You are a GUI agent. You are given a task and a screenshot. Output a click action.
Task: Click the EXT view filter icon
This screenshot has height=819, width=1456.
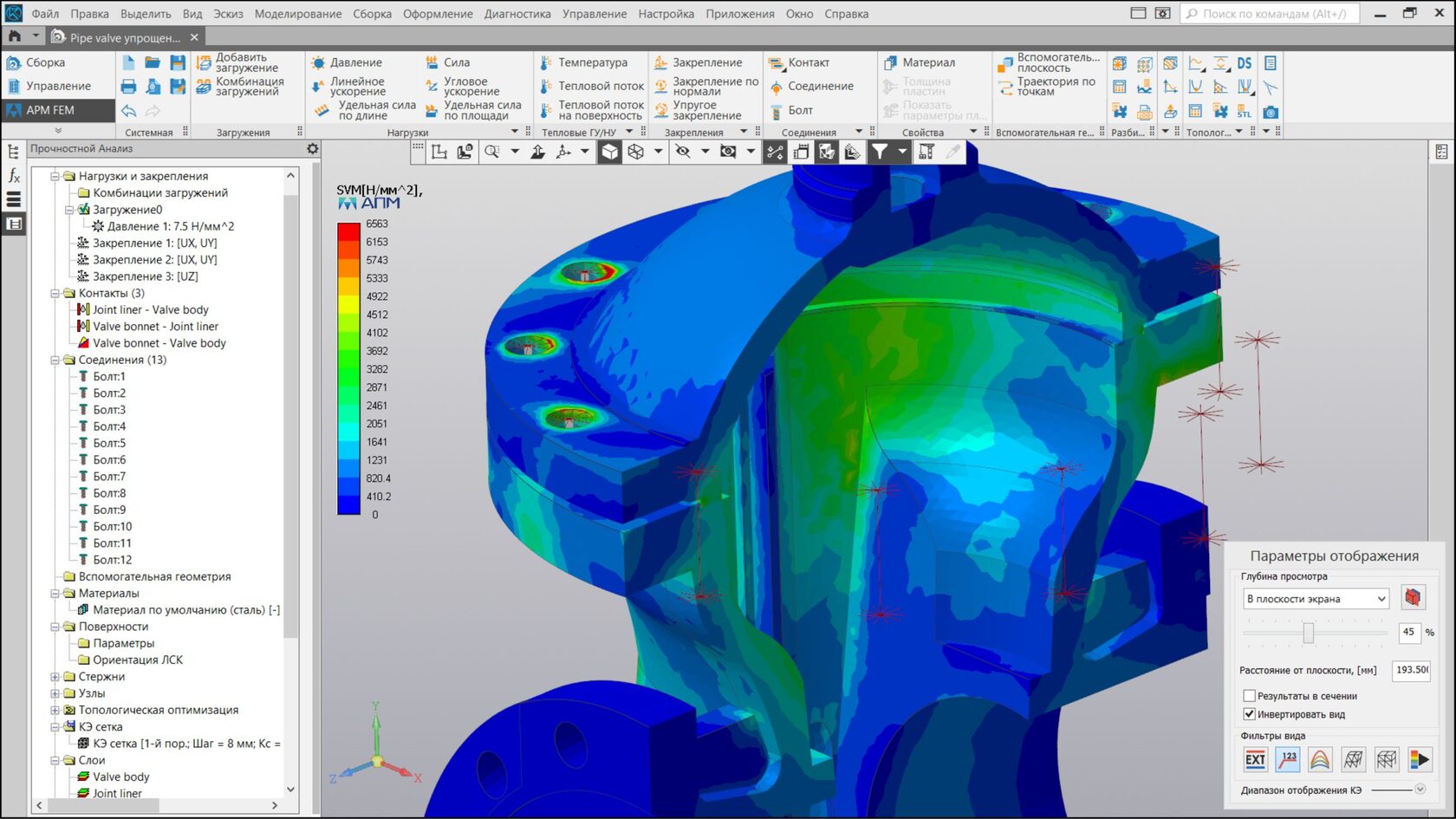tap(1255, 760)
